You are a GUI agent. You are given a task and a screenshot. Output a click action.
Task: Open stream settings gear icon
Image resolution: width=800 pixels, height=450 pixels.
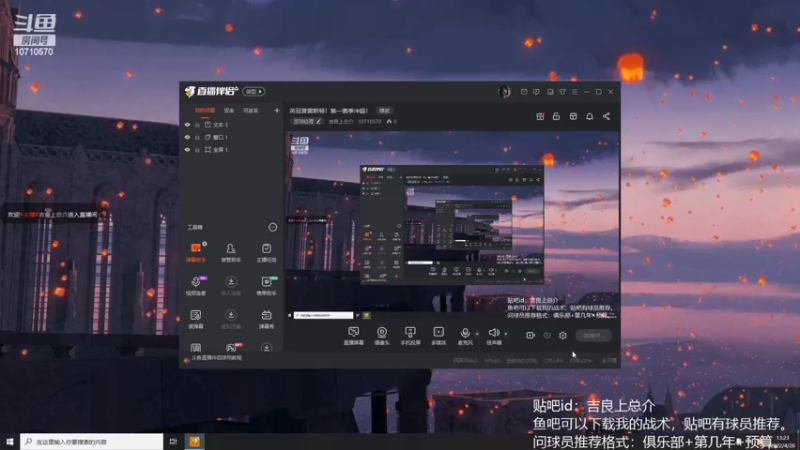(x=563, y=335)
